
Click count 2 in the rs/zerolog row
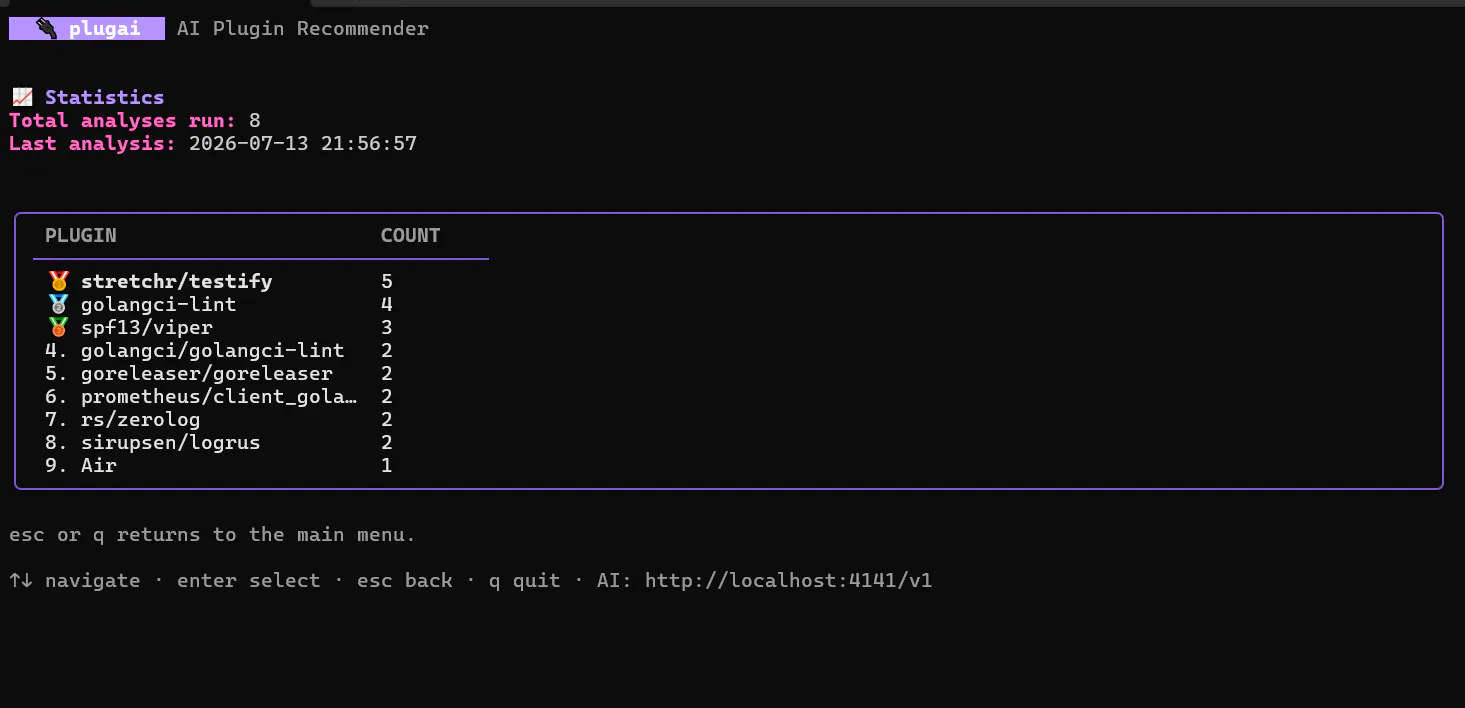coord(387,419)
